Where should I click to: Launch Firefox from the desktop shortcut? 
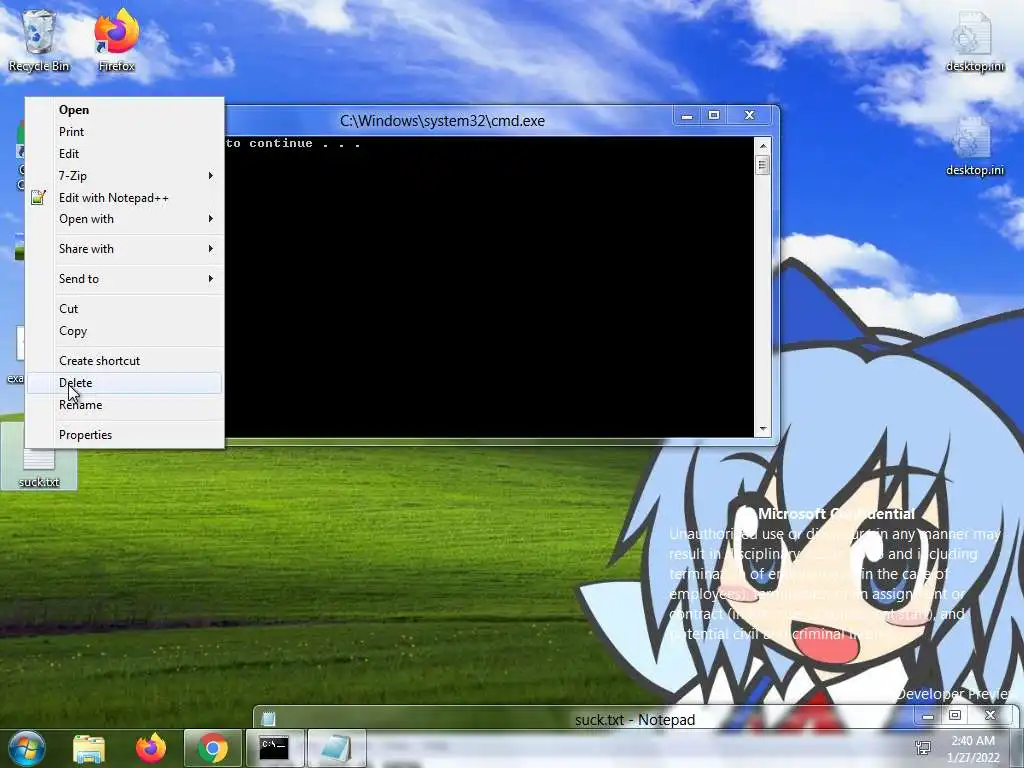[x=116, y=40]
